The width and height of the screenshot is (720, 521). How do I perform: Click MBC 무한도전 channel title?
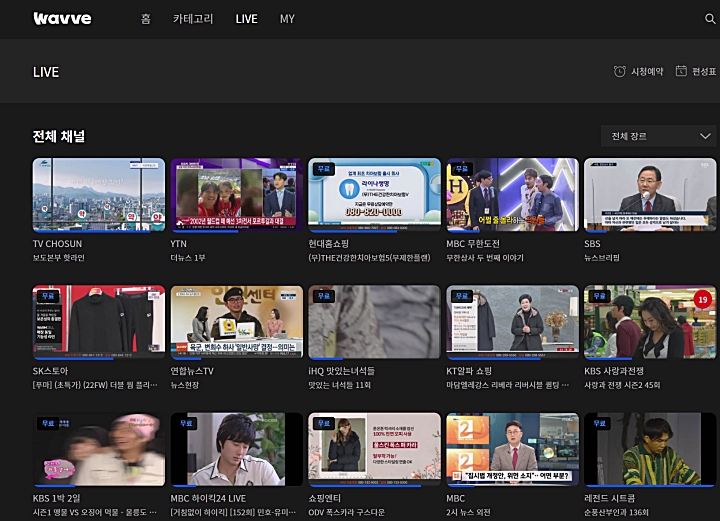pyautogui.click(x=473, y=244)
